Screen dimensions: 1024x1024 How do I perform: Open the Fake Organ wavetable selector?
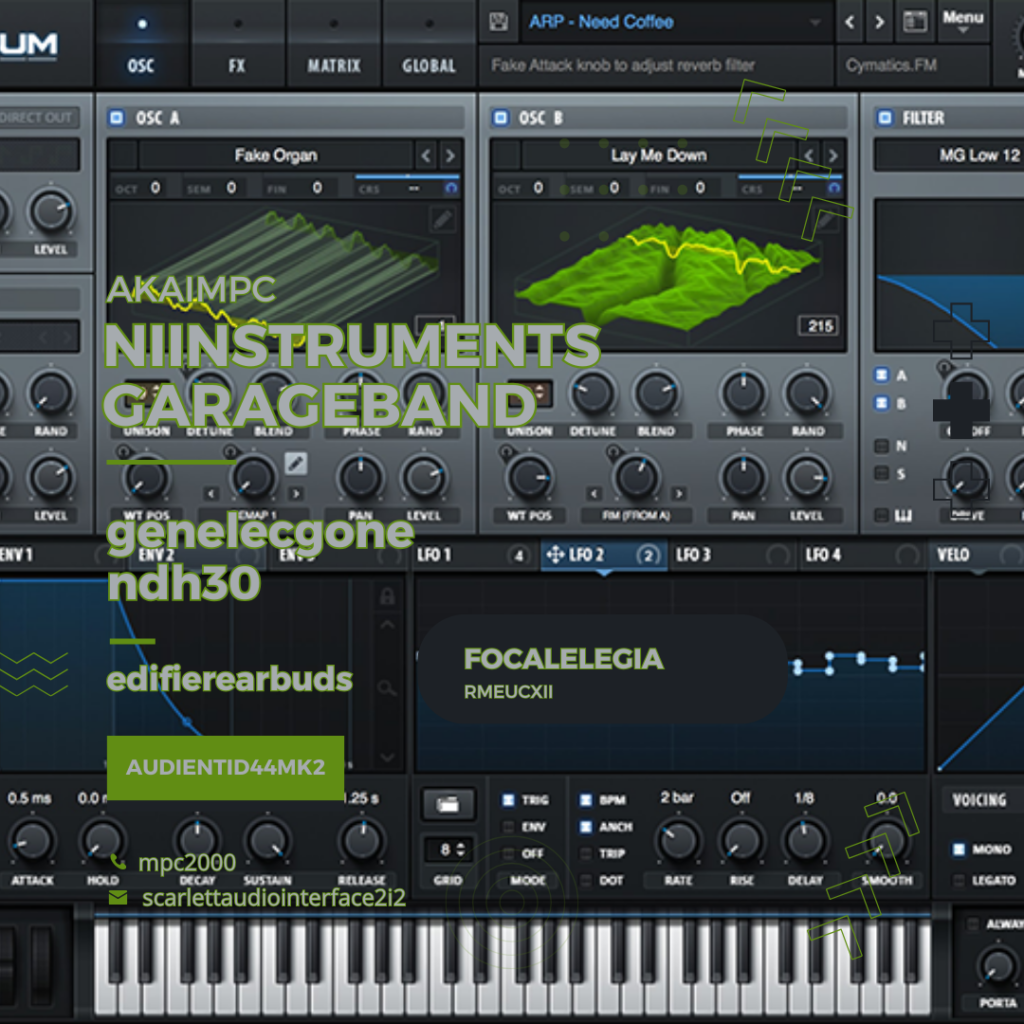tap(276, 155)
